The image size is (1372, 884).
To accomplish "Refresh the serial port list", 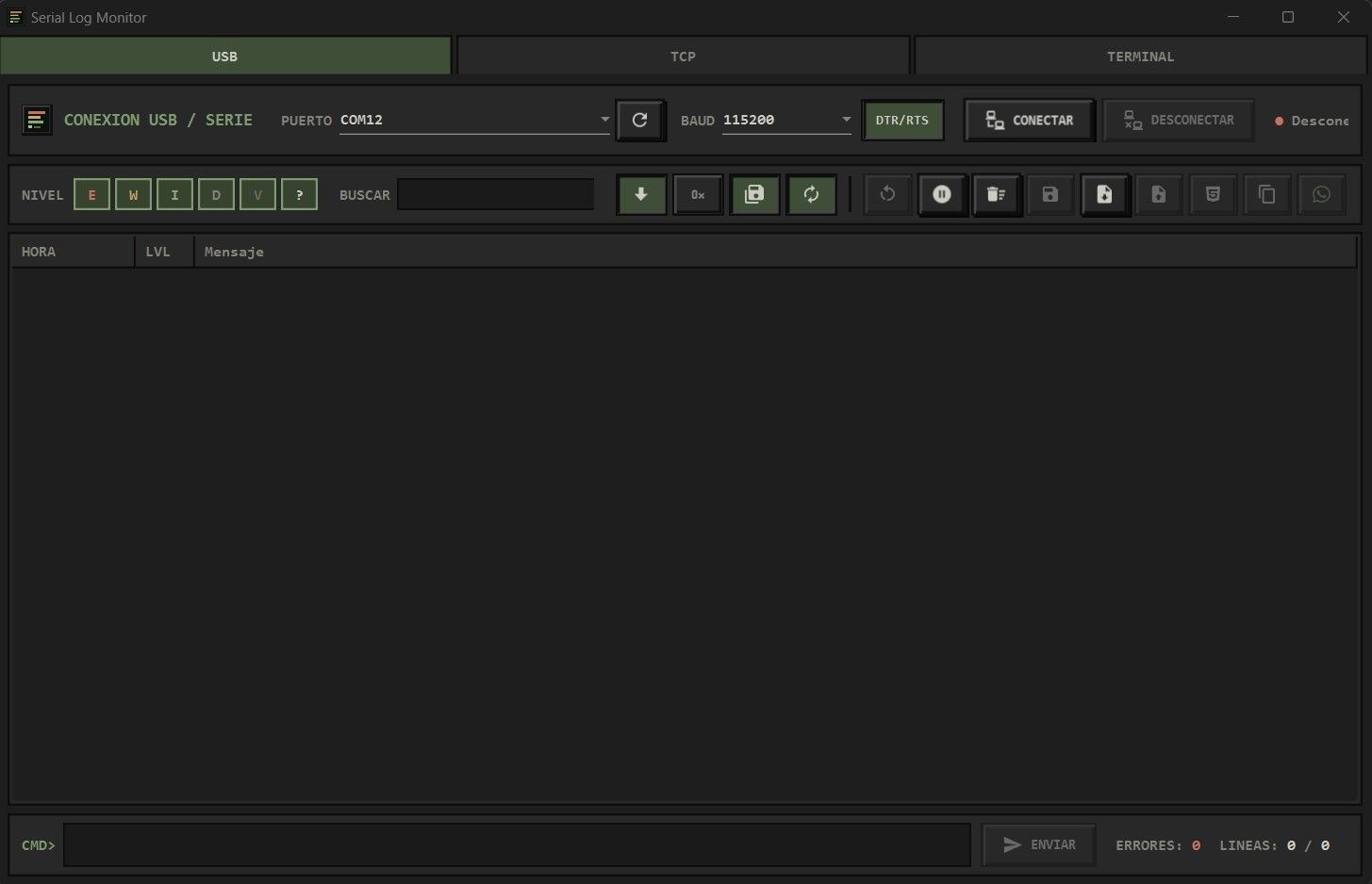I will click(x=640, y=121).
